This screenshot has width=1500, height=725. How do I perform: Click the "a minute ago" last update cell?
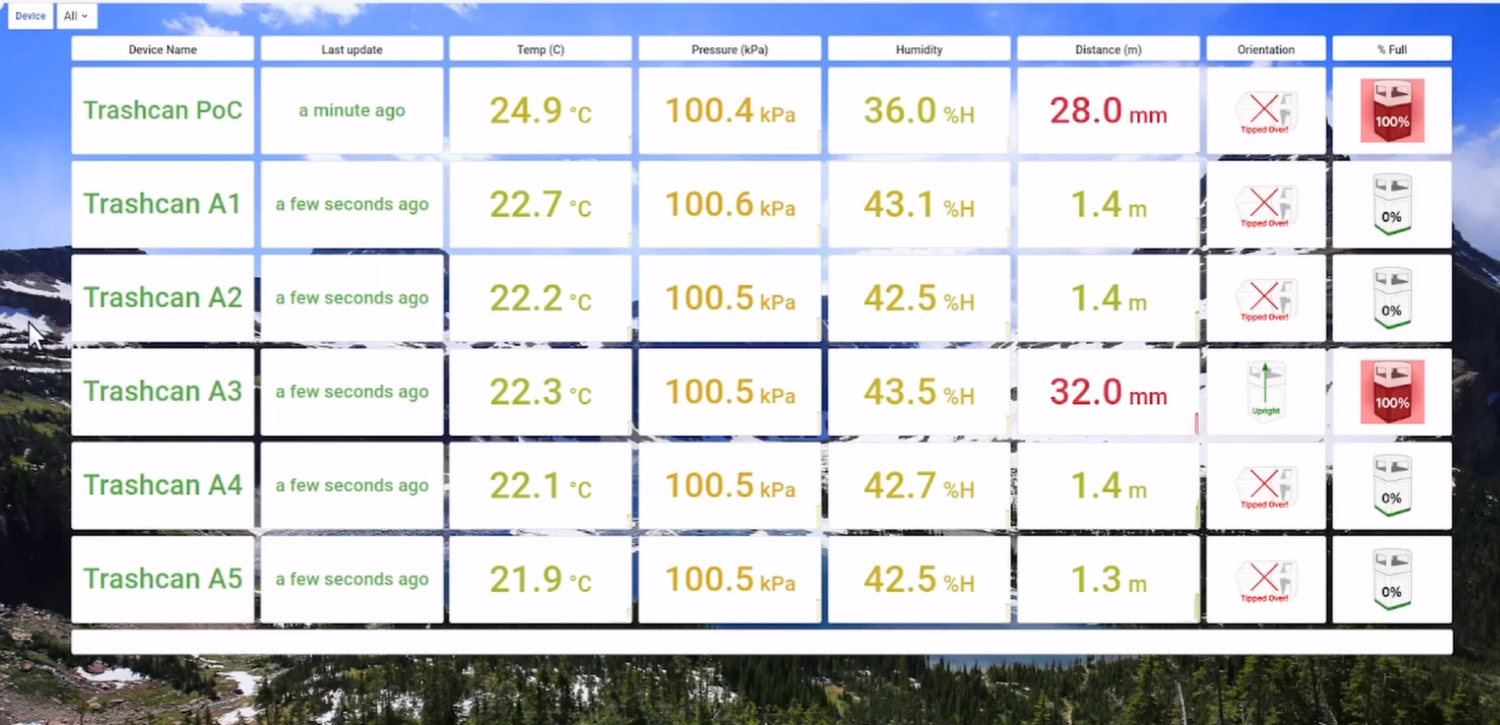(351, 110)
